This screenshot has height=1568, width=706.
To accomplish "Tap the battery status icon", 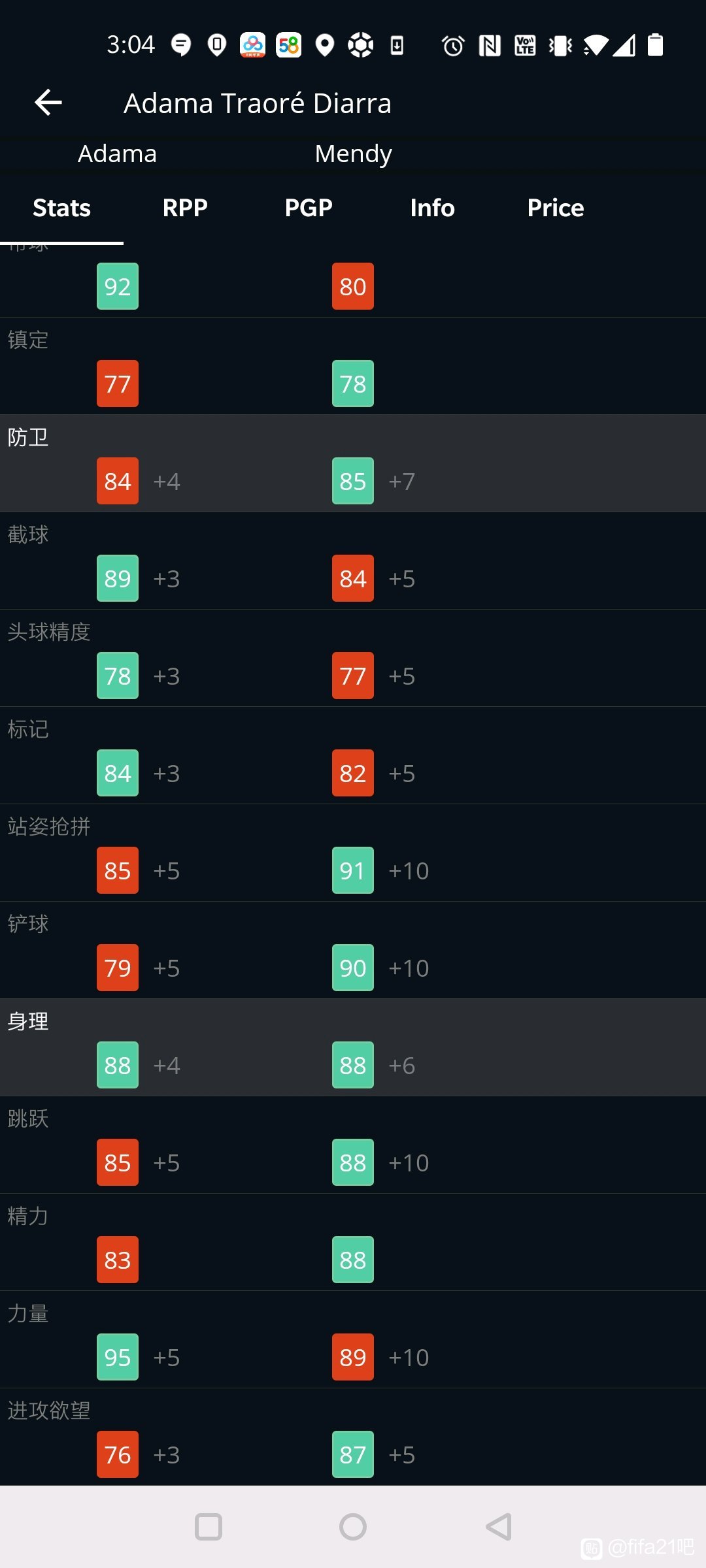I will [x=655, y=45].
